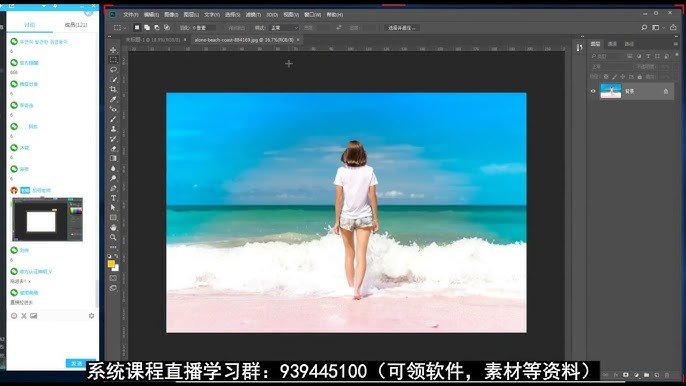This screenshot has height=386, width=686.
Task: Click the Background layer thumbnail
Action: pos(611,91)
